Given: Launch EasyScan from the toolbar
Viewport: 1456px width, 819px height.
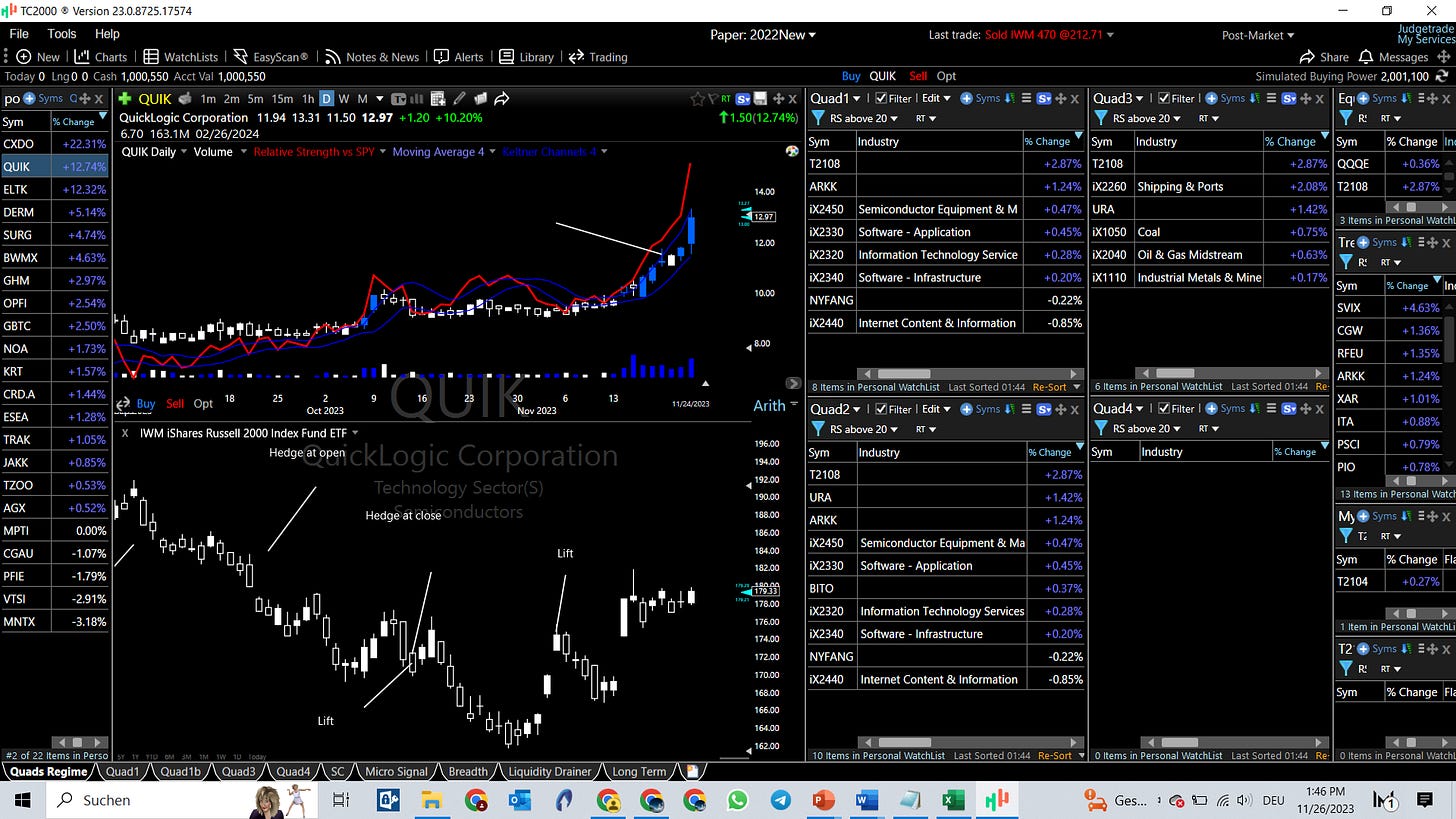Looking at the screenshot, I should (271, 57).
